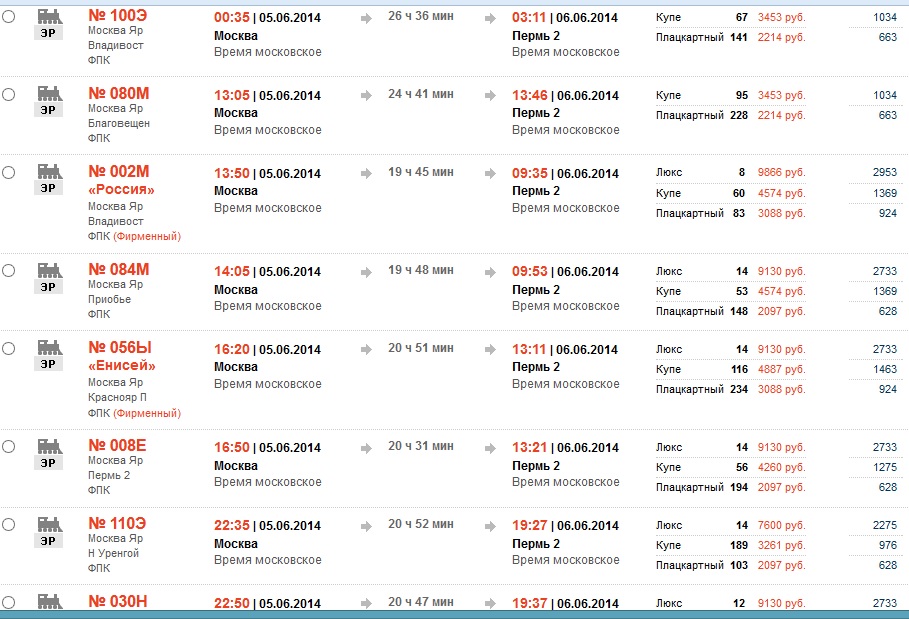Click the train icon beside № 080М
The width and height of the screenshot is (909, 619).
coord(48,100)
